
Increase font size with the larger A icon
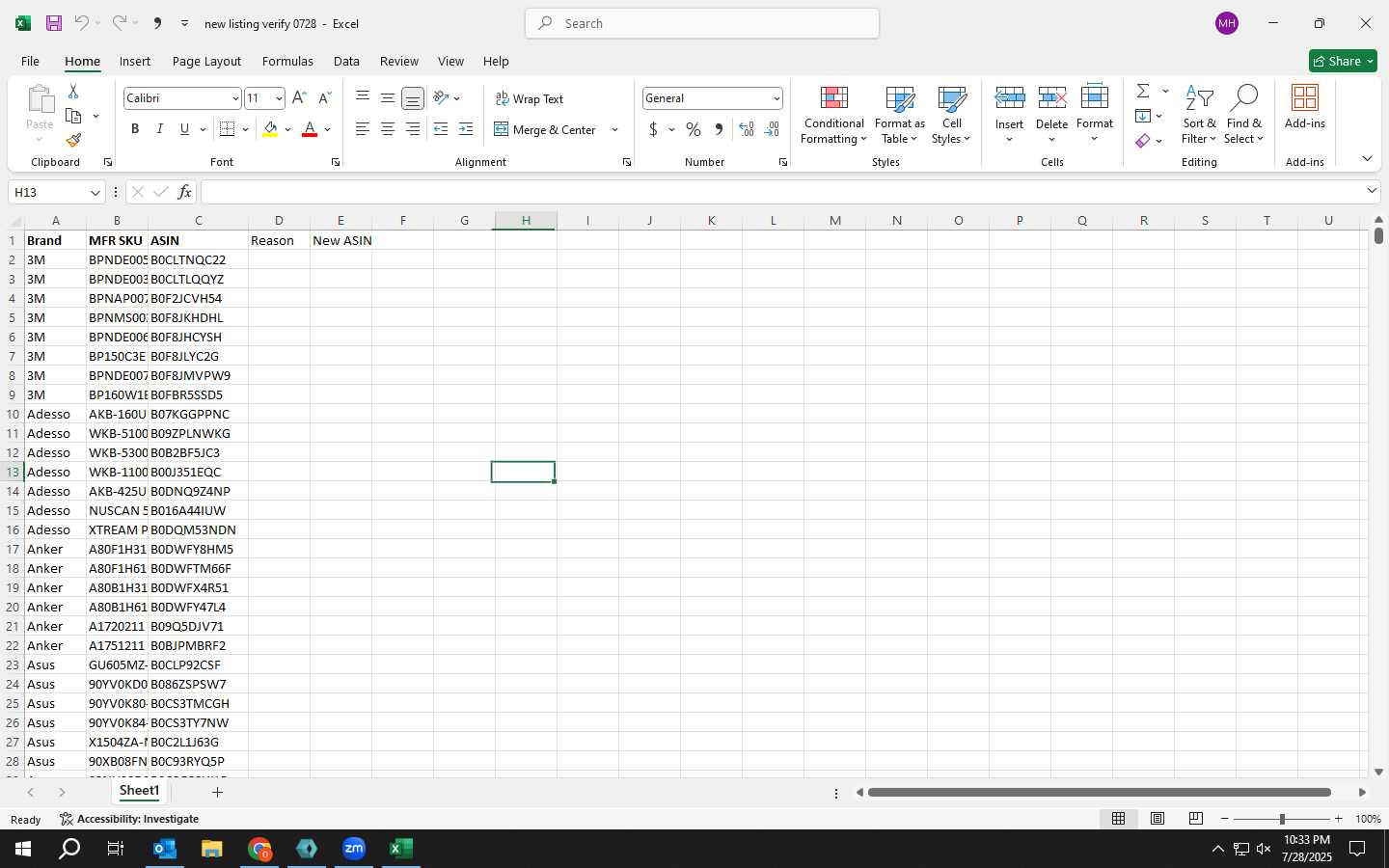pyautogui.click(x=299, y=98)
